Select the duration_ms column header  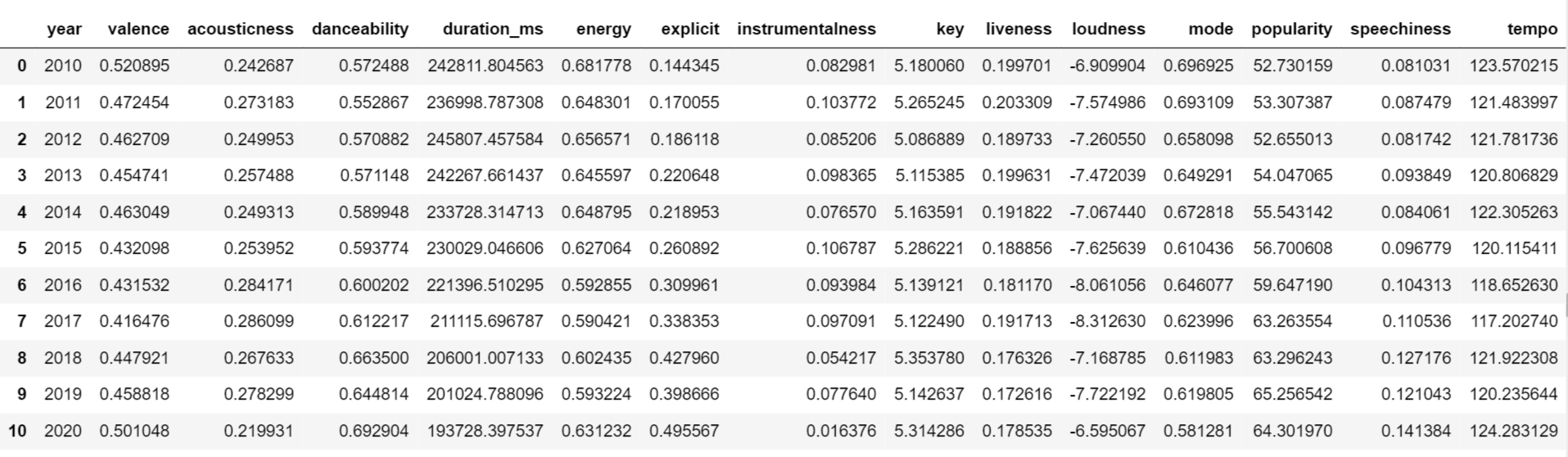coord(492,29)
